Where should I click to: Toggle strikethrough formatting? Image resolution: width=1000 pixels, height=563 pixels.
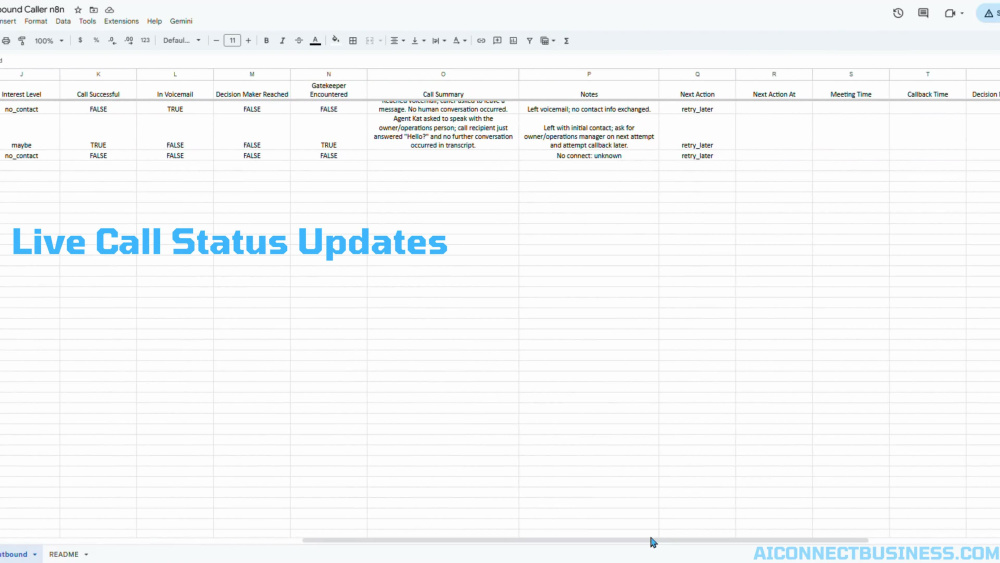point(298,40)
